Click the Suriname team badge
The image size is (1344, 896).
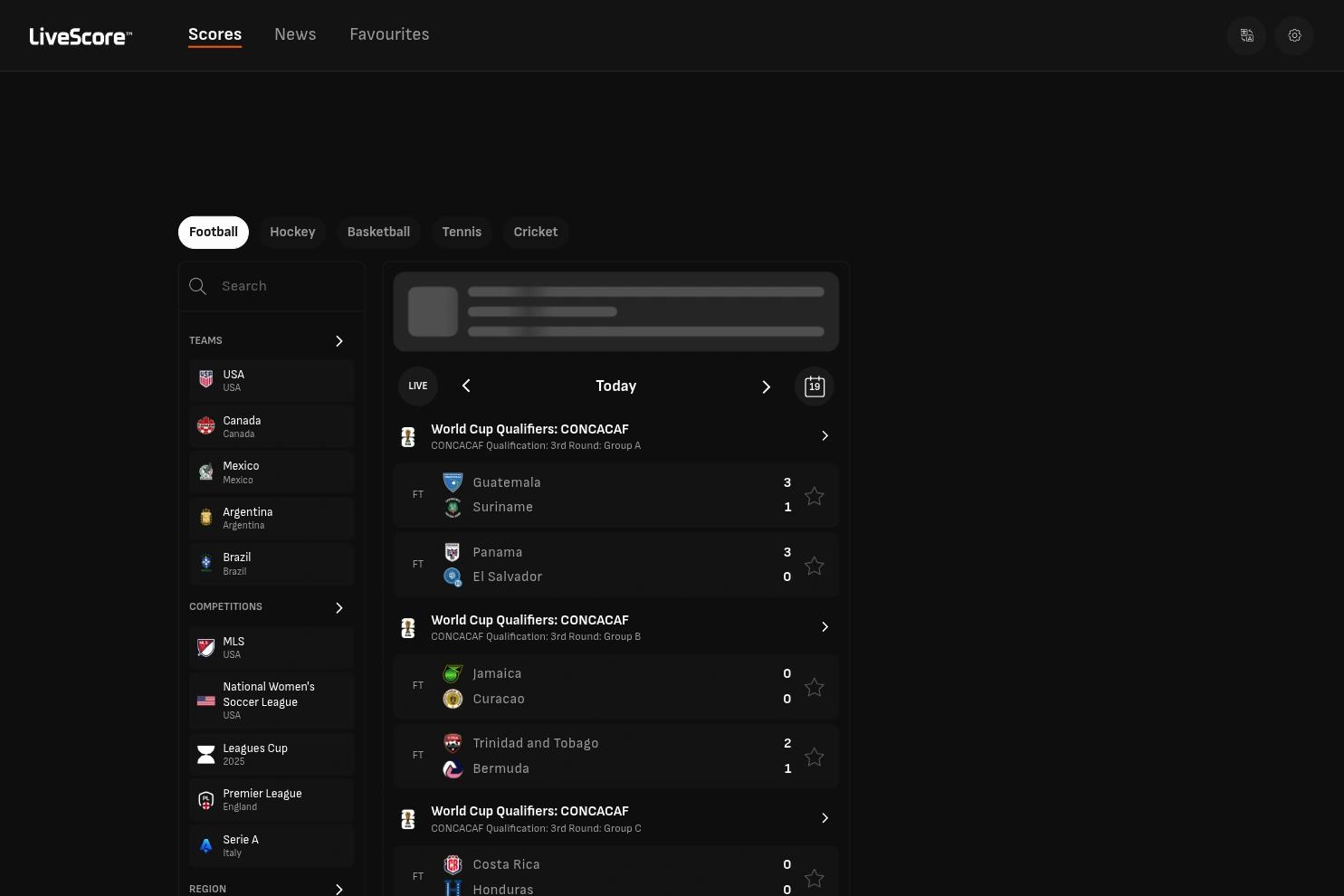453,508
